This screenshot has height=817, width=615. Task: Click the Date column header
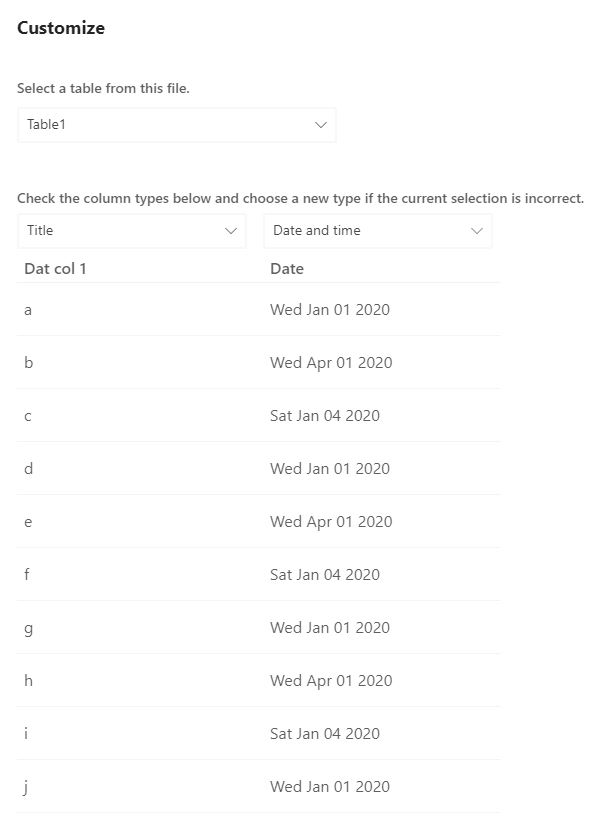coord(287,268)
